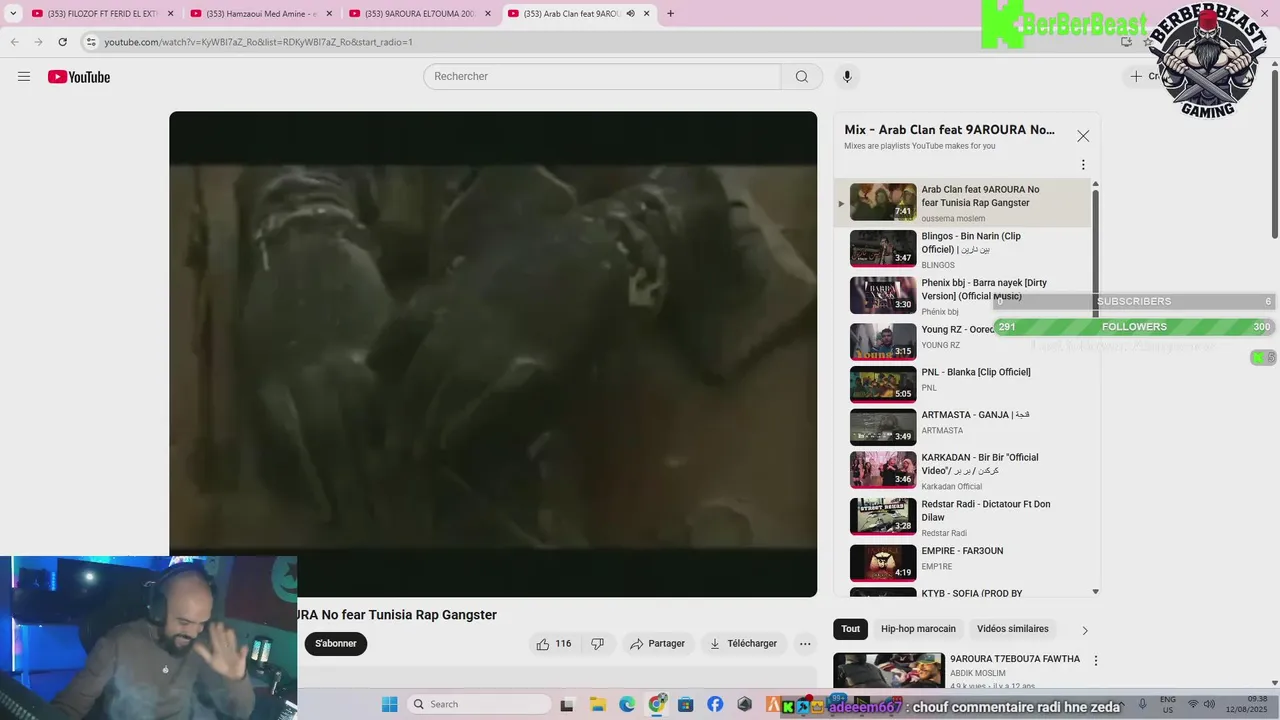Open Task View from taskbar
Image resolution: width=1280 pixels, height=720 pixels.
568,704
